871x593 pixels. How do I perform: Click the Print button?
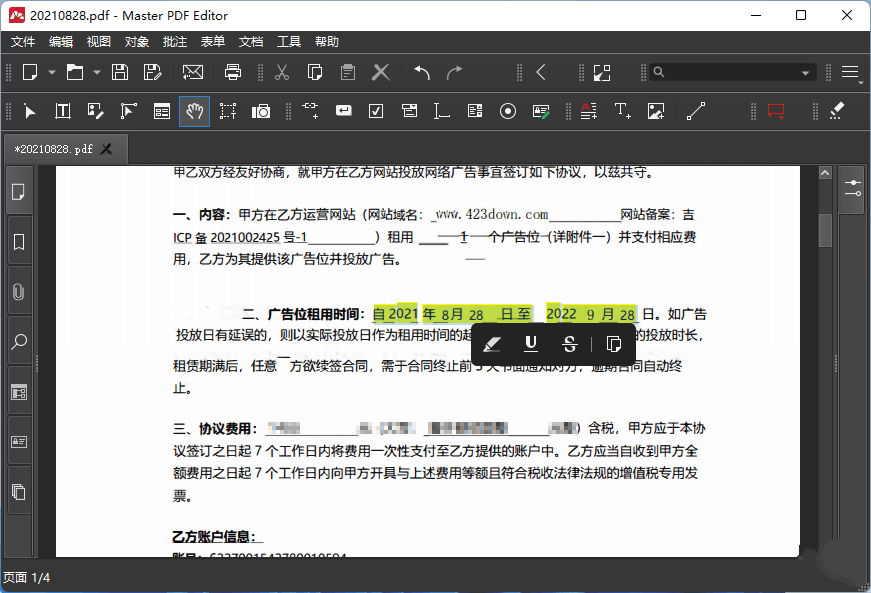click(232, 72)
